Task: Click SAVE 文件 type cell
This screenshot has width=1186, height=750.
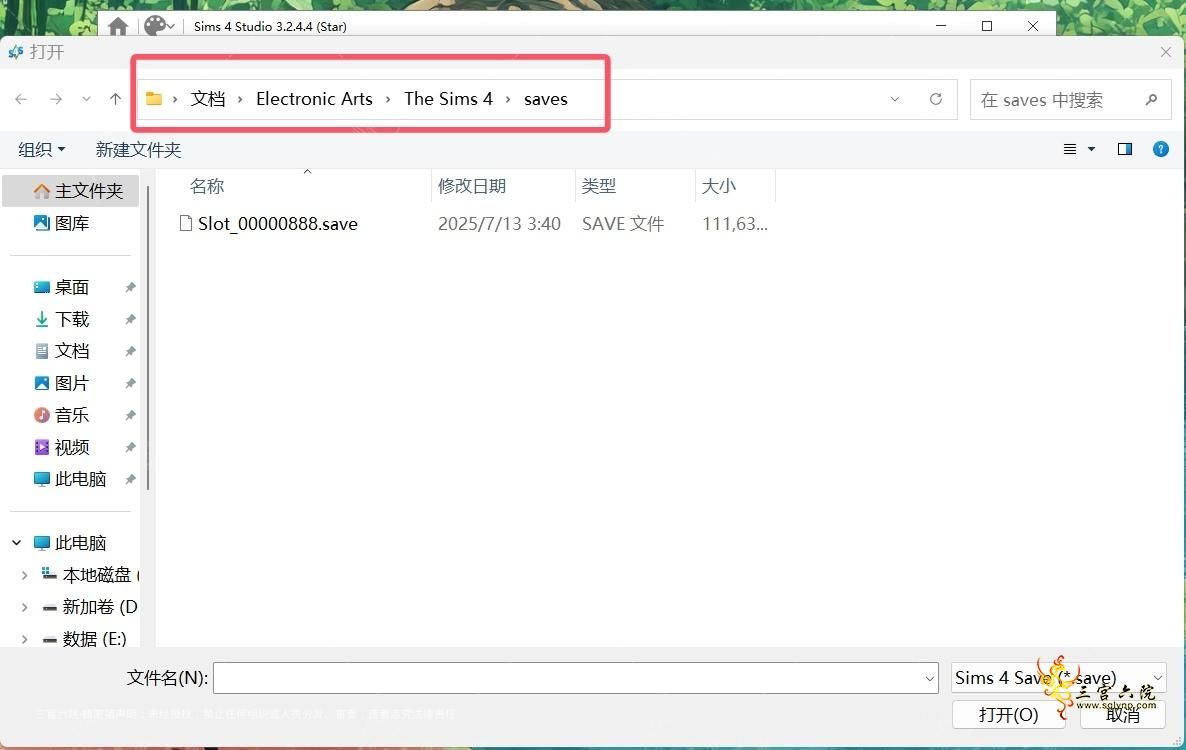Action: [623, 224]
